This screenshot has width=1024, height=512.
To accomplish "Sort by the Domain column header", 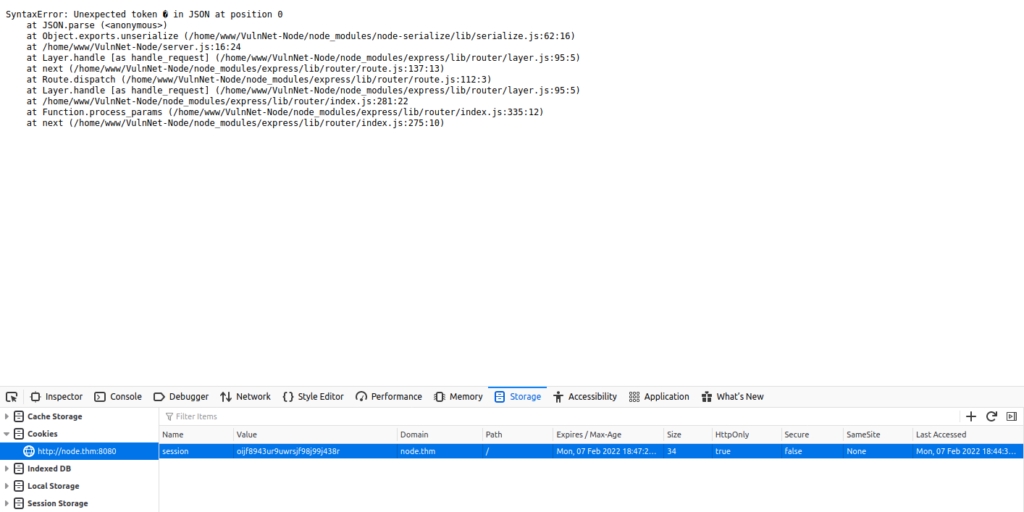I will (440, 435).
